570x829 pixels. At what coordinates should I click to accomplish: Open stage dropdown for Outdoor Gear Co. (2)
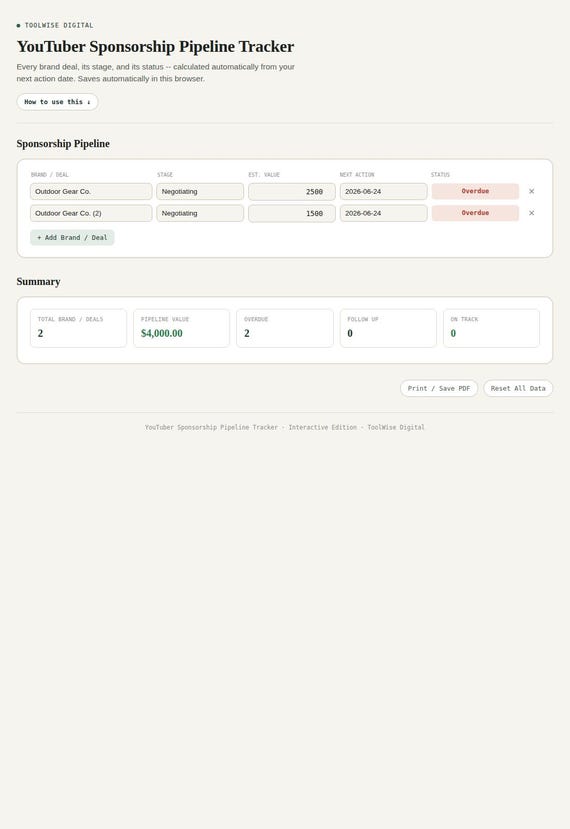(200, 213)
